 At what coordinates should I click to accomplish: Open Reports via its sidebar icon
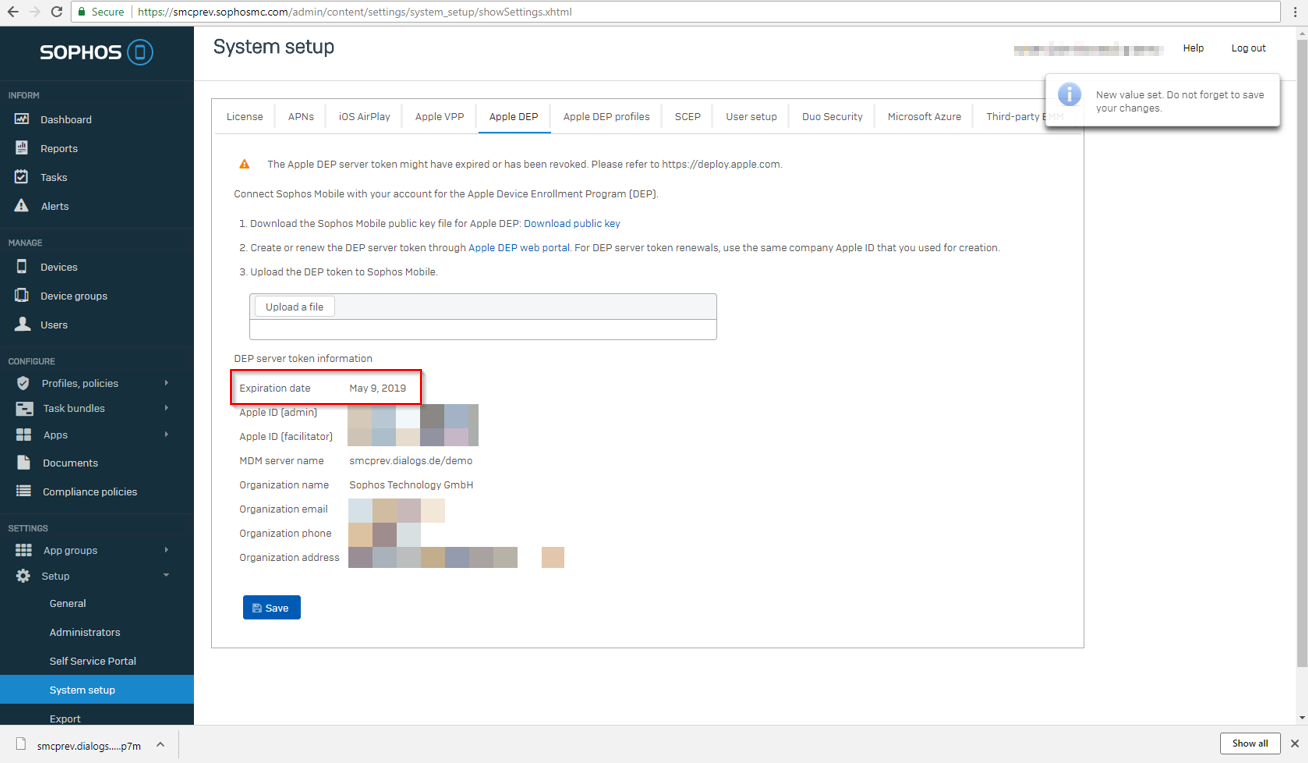pyautogui.click(x=22, y=148)
